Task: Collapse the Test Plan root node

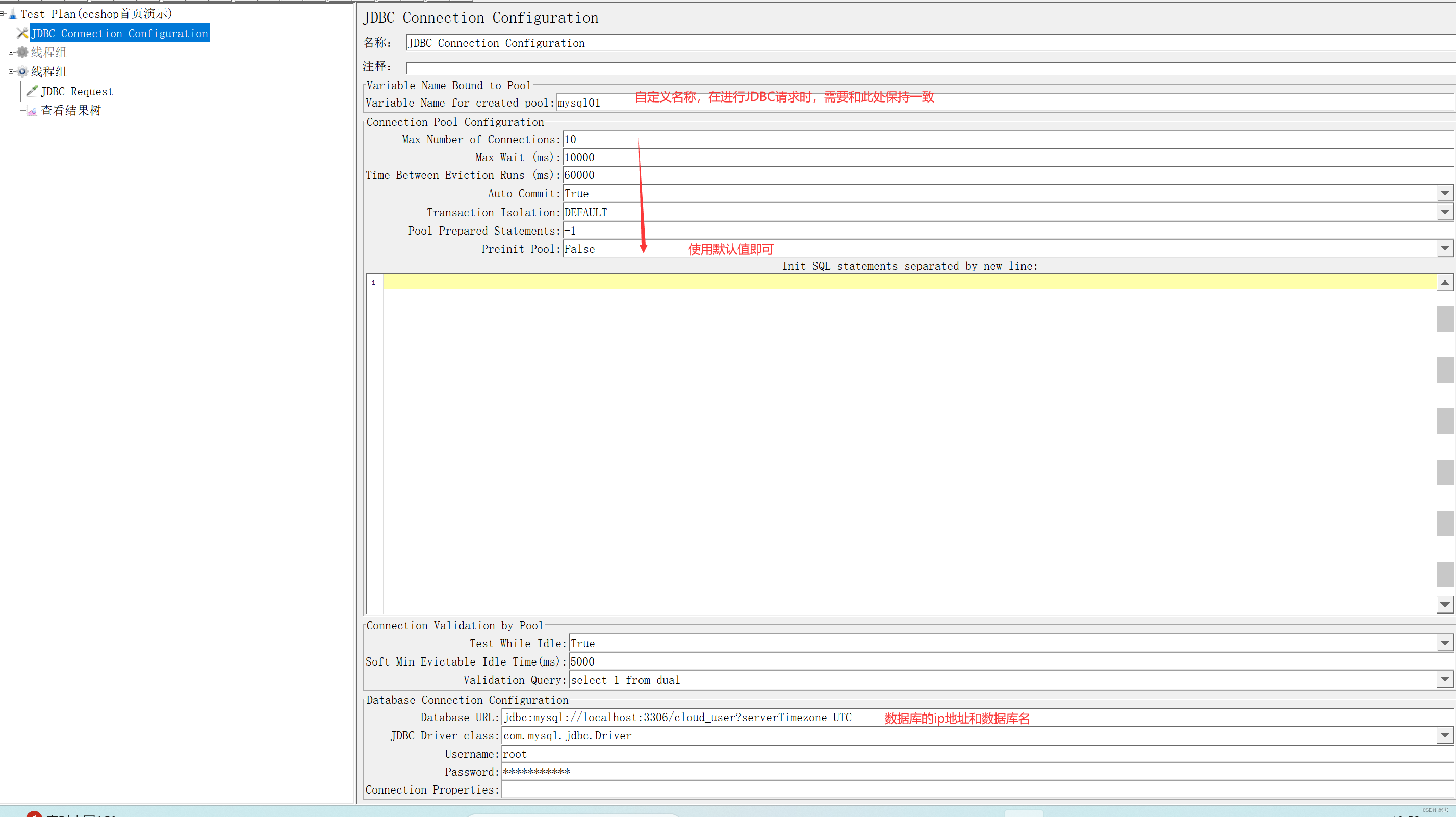Action: (x=2, y=14)
